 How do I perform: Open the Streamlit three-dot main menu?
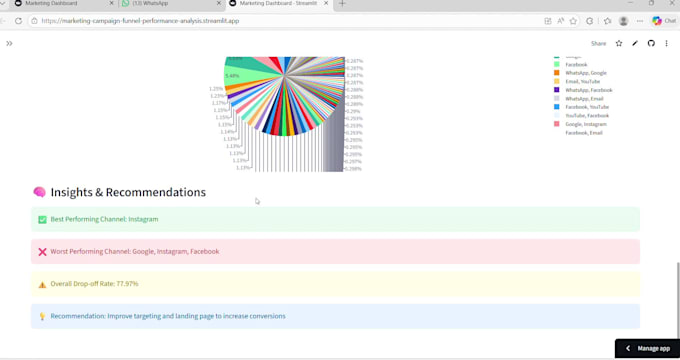click(667, 43)
